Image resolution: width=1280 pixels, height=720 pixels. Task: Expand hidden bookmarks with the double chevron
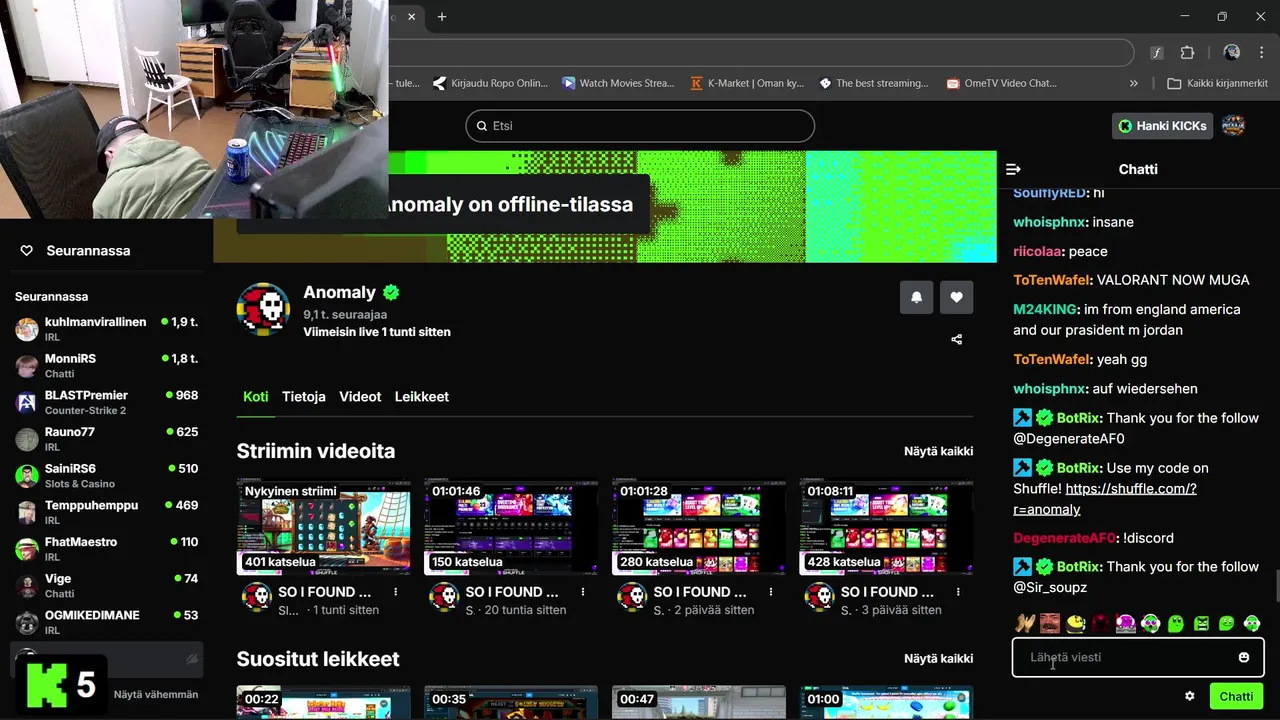point(1133,83)
